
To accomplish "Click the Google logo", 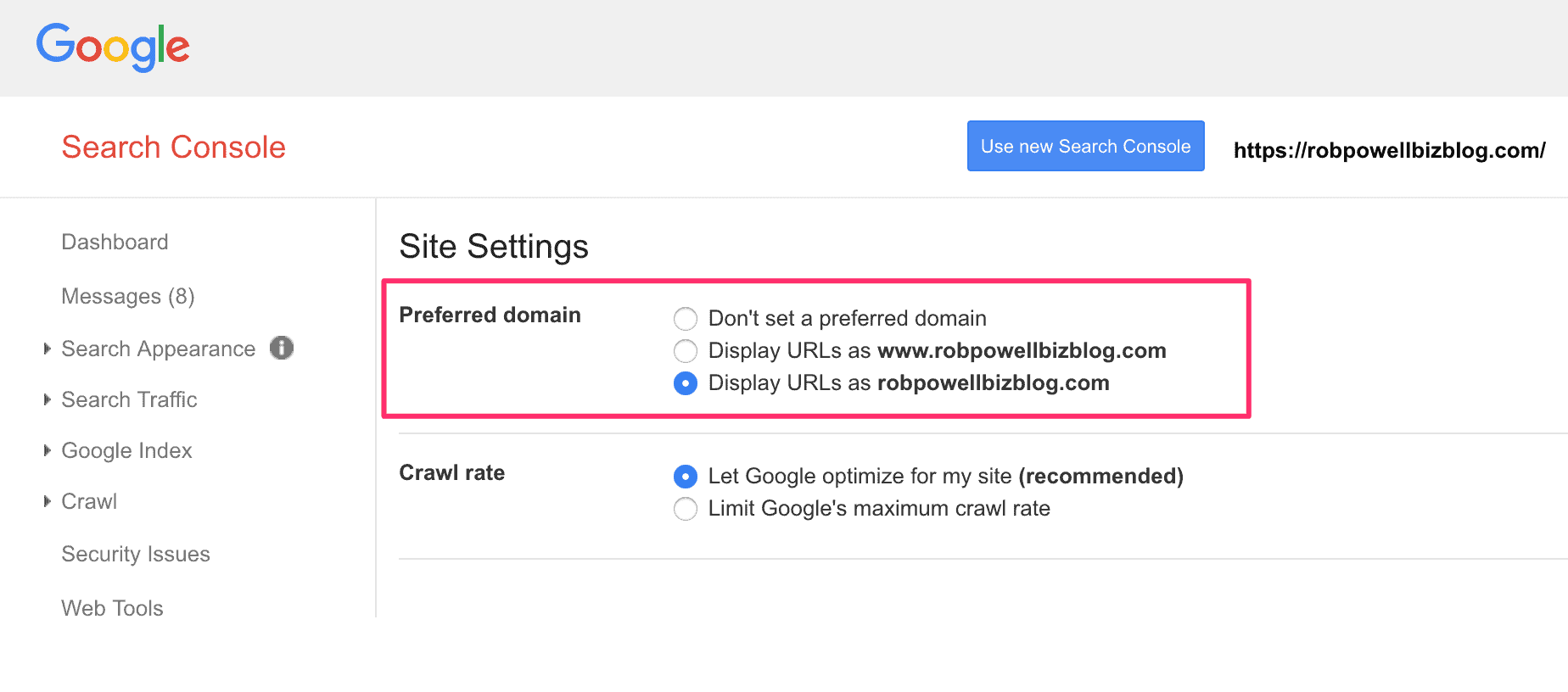I will (x=113, y=47).
